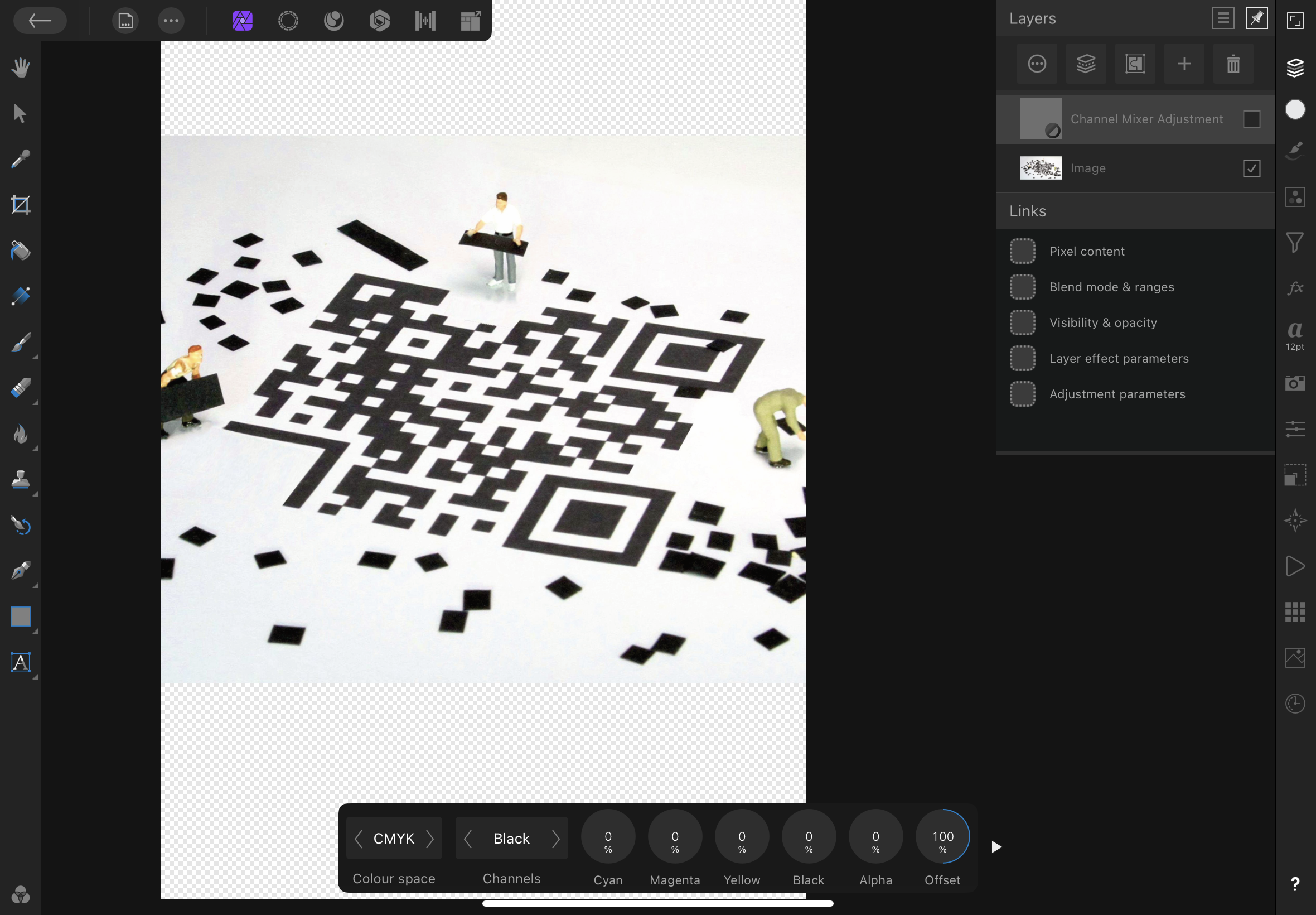The height and width of the screenshot is (915, 1316).
Task: Open the layer options ellipsis button
Action: (1037, 64)
